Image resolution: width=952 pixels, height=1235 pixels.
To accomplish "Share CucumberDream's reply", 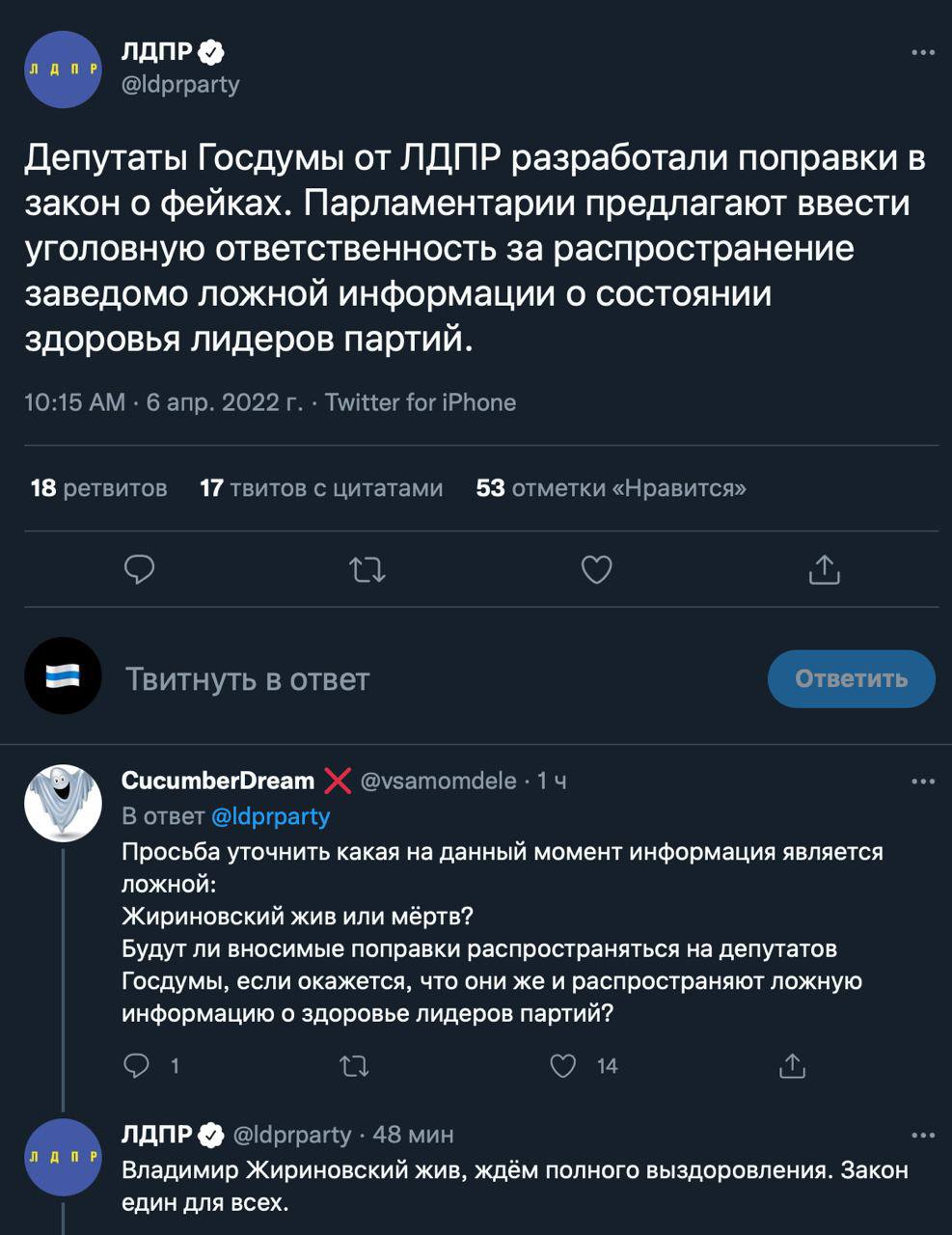I will [x=792, y=1065].
